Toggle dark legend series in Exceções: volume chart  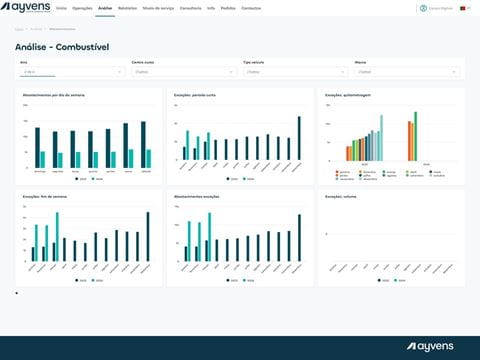[379, 280]
